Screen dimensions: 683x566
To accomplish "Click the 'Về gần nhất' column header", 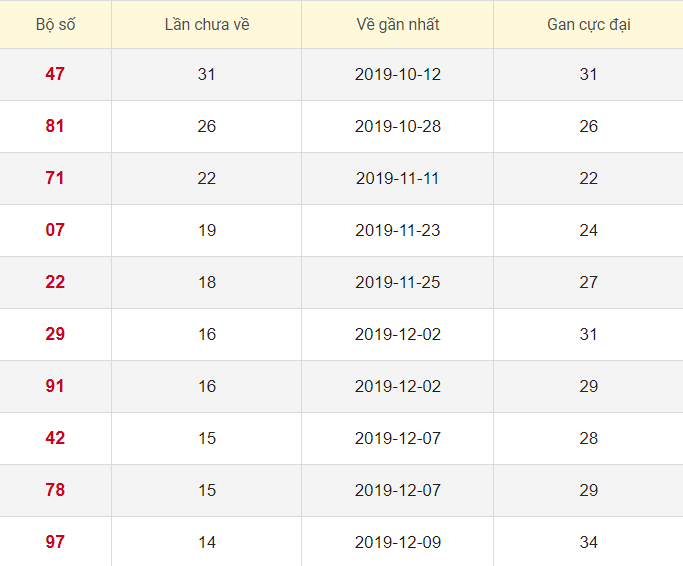I will (397, 25).
